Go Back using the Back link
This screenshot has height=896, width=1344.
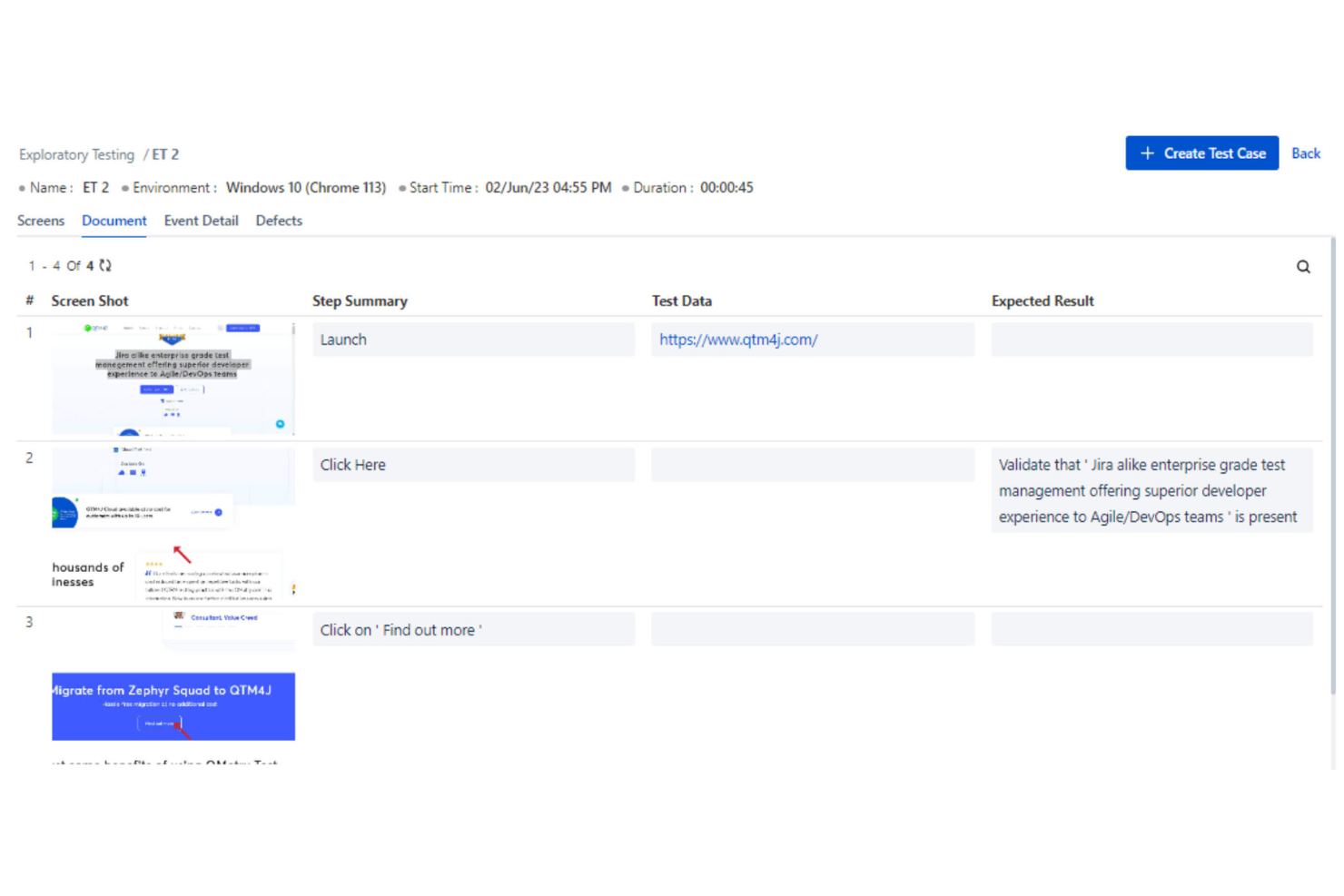[x=1305, y=153]
